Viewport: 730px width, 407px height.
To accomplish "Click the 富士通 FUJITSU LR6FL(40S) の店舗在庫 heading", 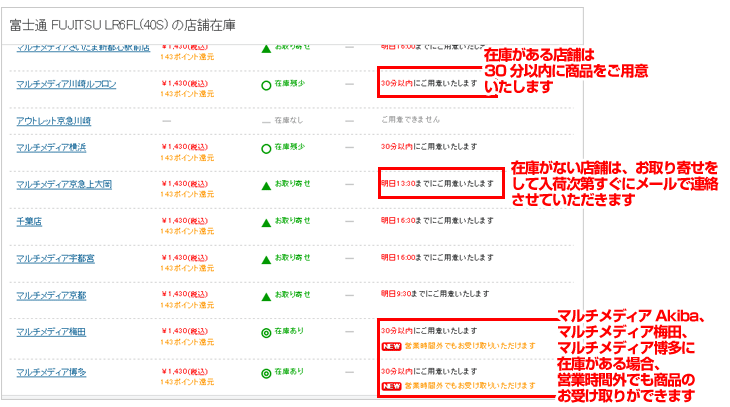I will (x=122, y=25).
